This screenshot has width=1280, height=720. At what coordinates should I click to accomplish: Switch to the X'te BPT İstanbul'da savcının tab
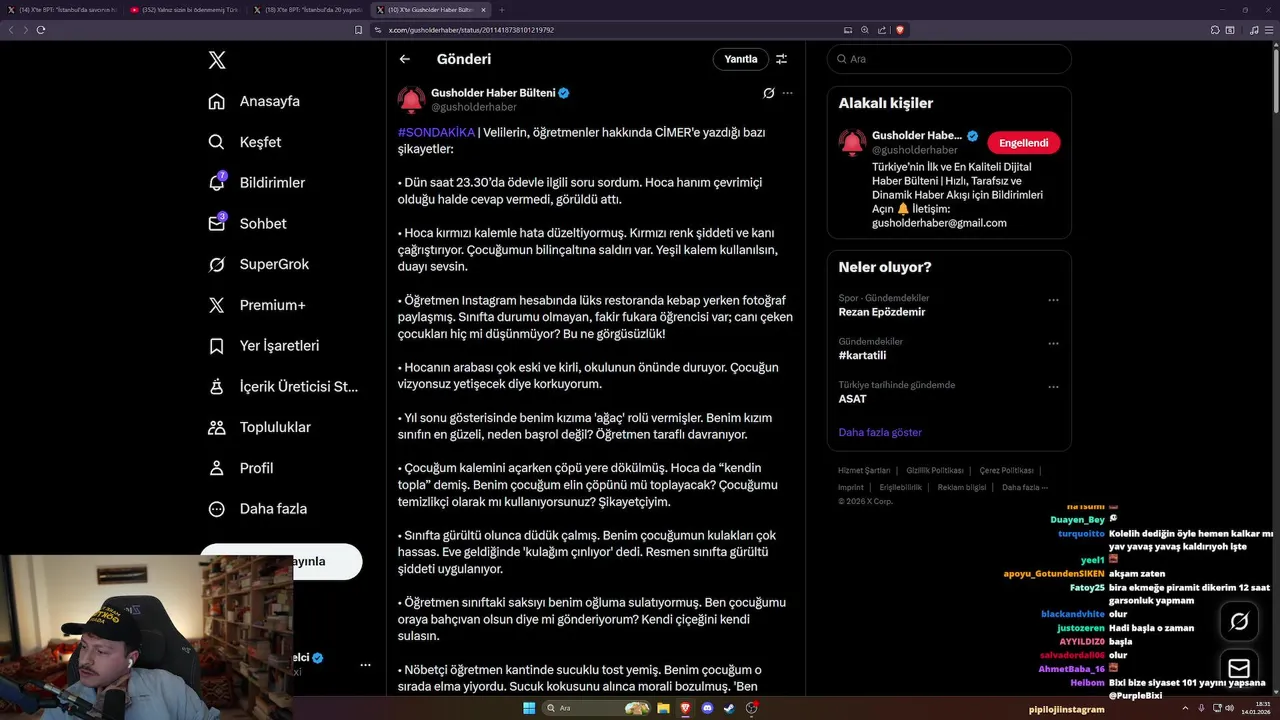[x=62, y=9]
